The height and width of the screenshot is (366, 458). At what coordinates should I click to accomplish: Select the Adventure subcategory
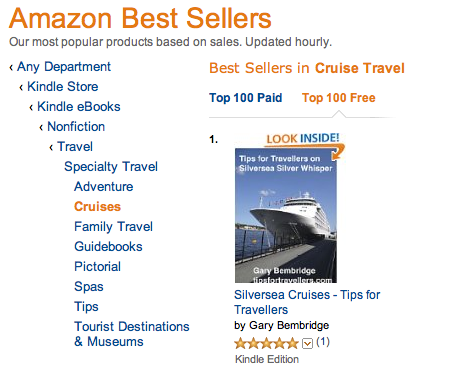(x=104, y=187)
